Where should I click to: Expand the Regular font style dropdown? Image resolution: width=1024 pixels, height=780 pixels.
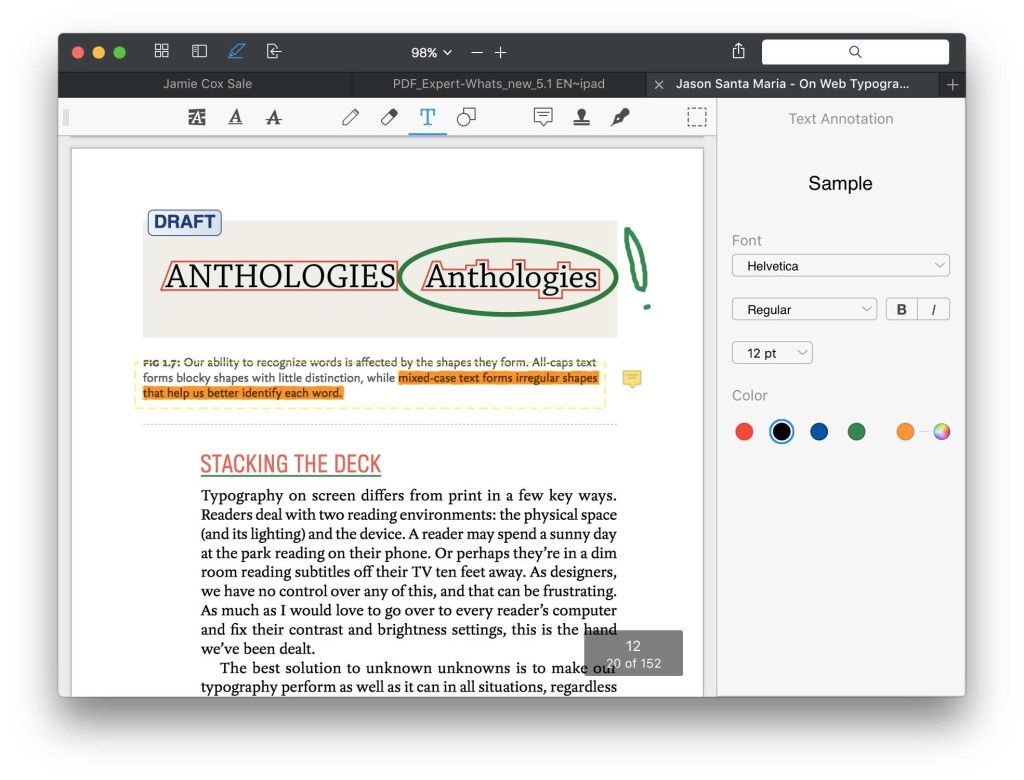coord(804,310)
